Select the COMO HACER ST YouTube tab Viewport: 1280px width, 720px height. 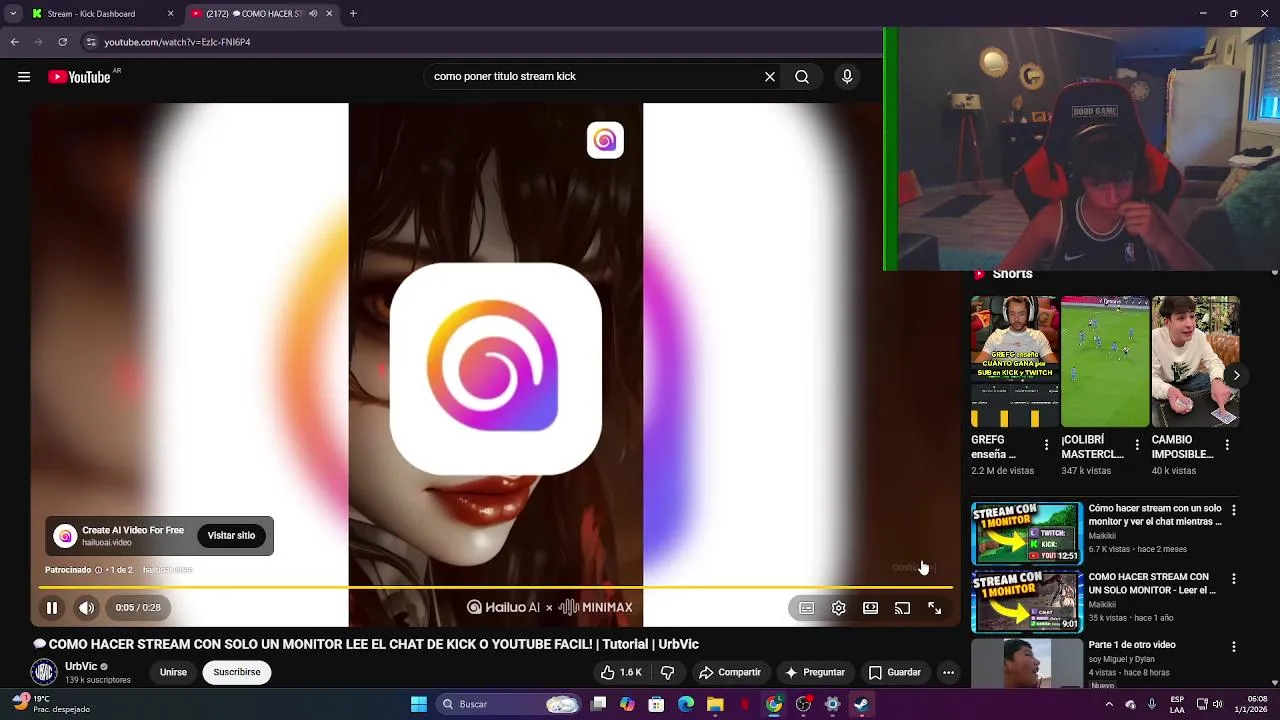click(255, 14)
